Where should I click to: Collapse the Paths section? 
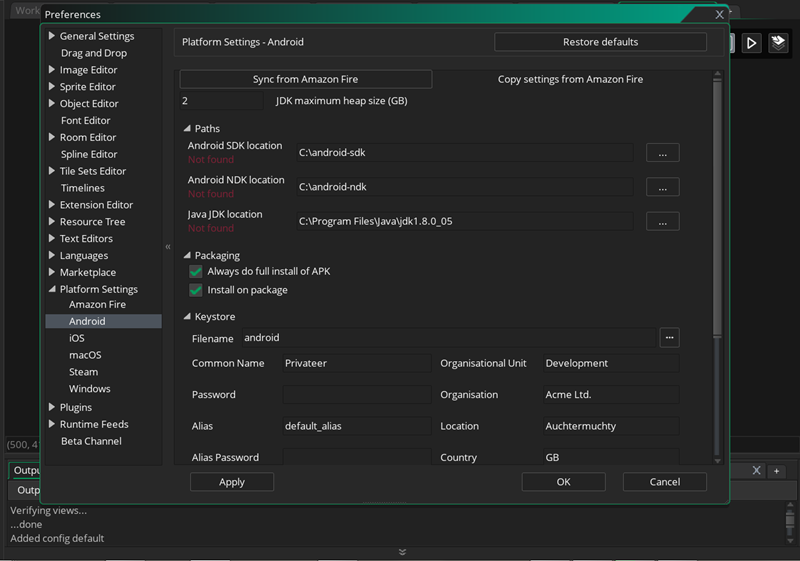[187, 129]
